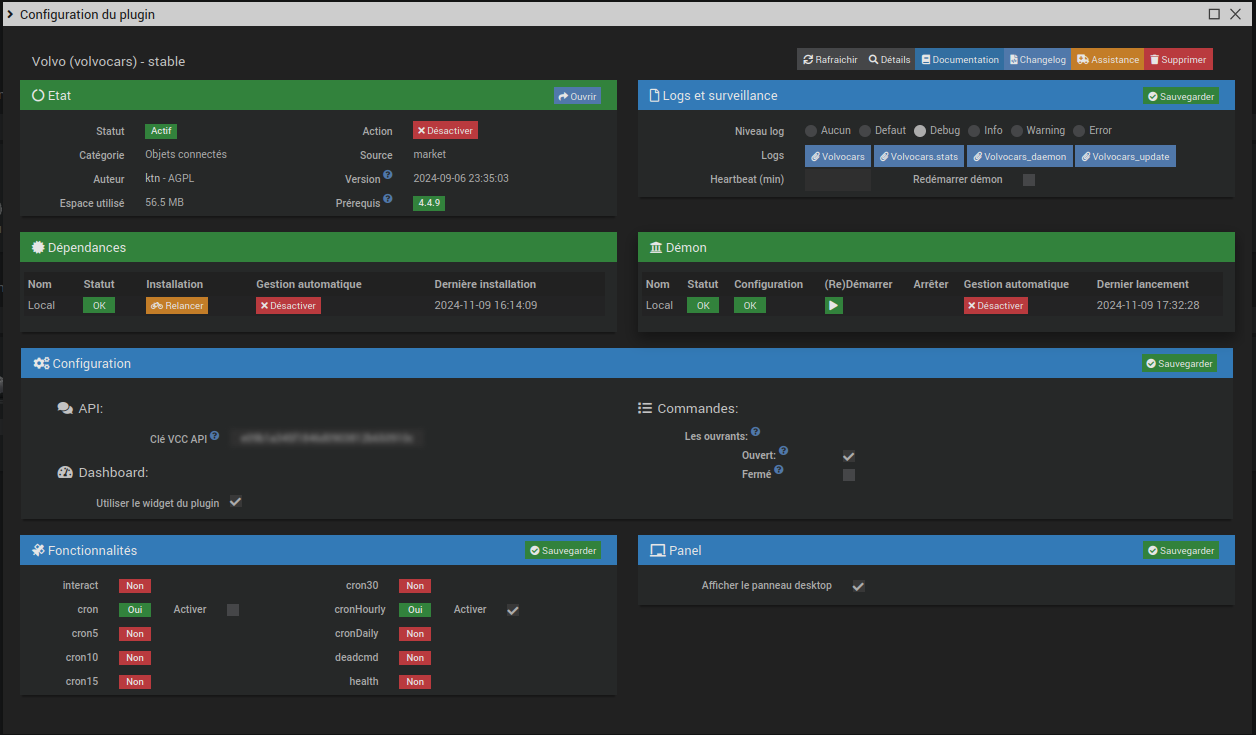Viewport: 1256px width, 735px height.
Task: Save the Fonctionnalités section
Action: click(x=564, y=550)
